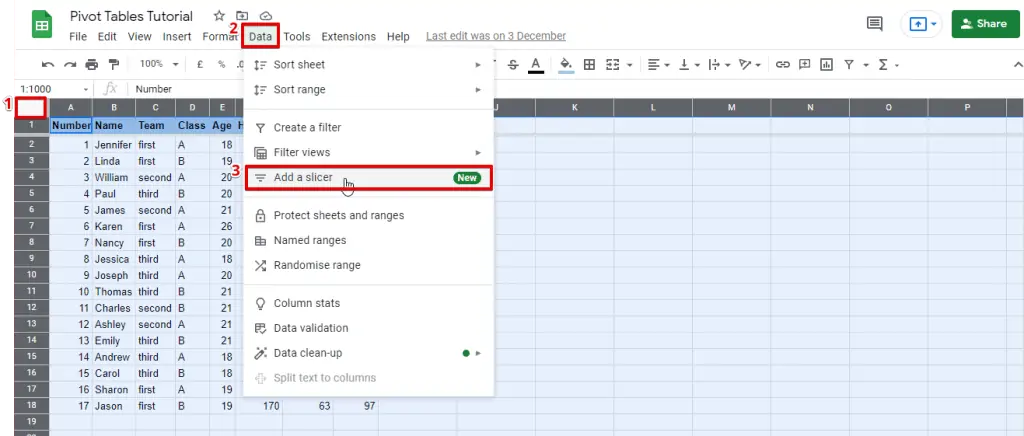This screenshot has width=1024, height=436.
Task: Select Data validation menu item
Action: tap(368, 328)
